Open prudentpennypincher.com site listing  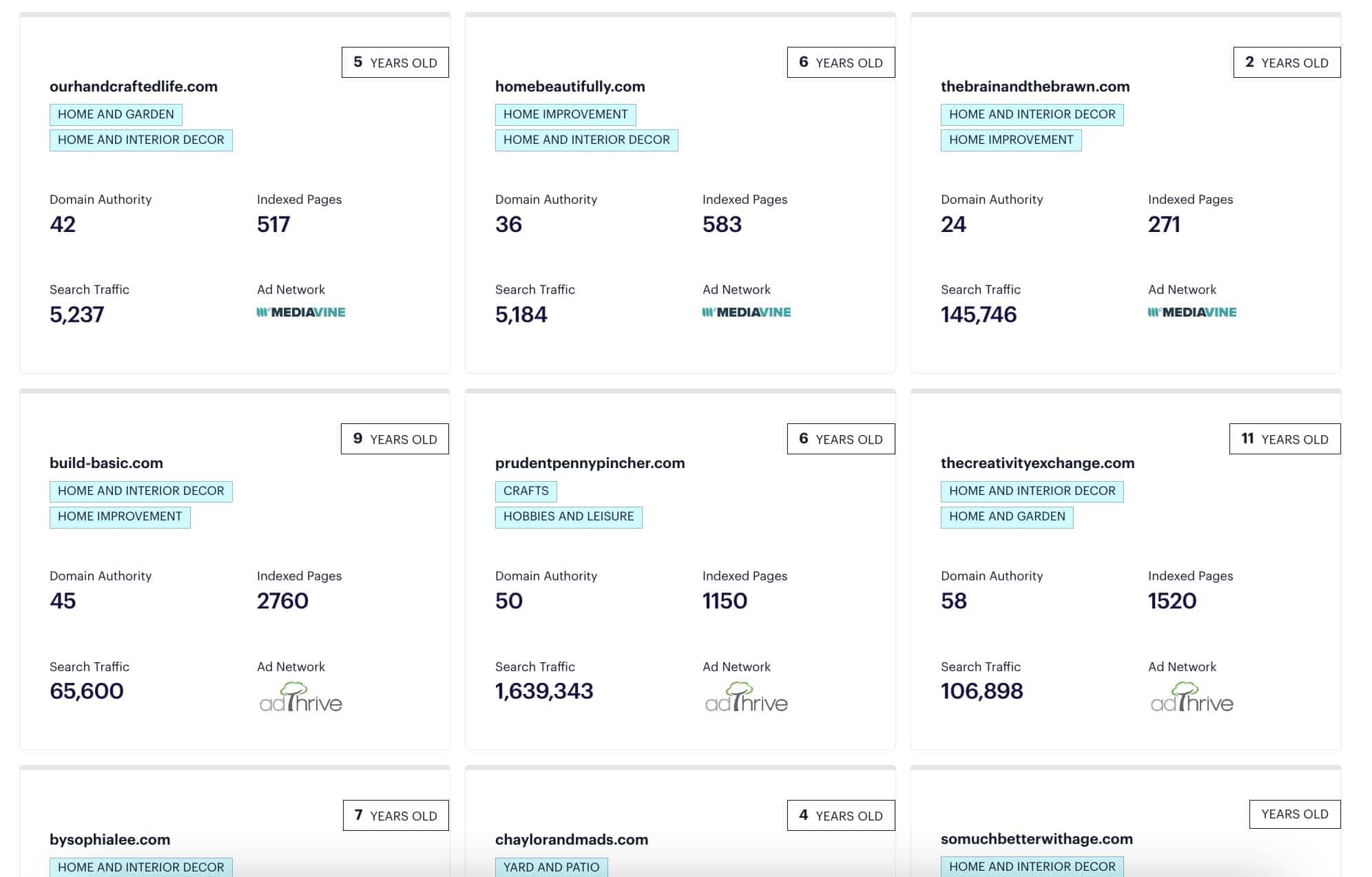pyautogui.click(x=590, y=463)
